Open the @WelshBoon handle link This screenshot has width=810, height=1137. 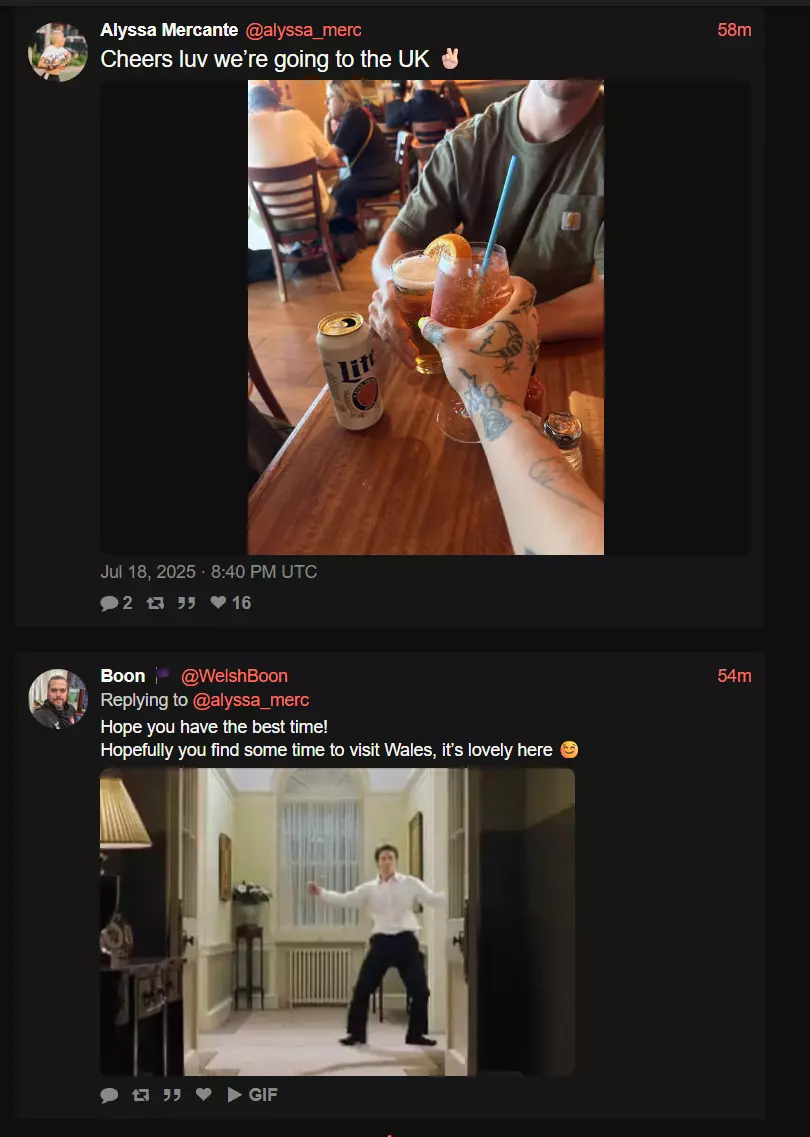click(x=234, y=676)
